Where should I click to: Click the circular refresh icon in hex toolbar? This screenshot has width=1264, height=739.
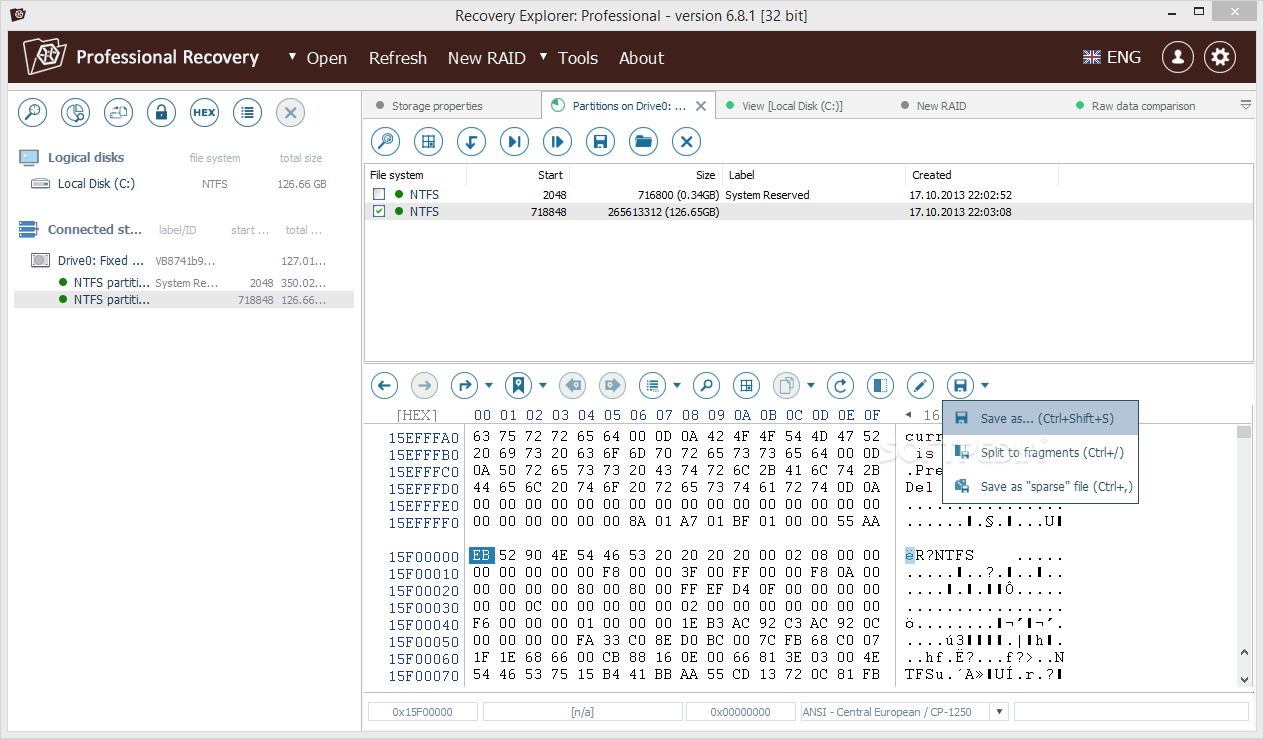841,385
